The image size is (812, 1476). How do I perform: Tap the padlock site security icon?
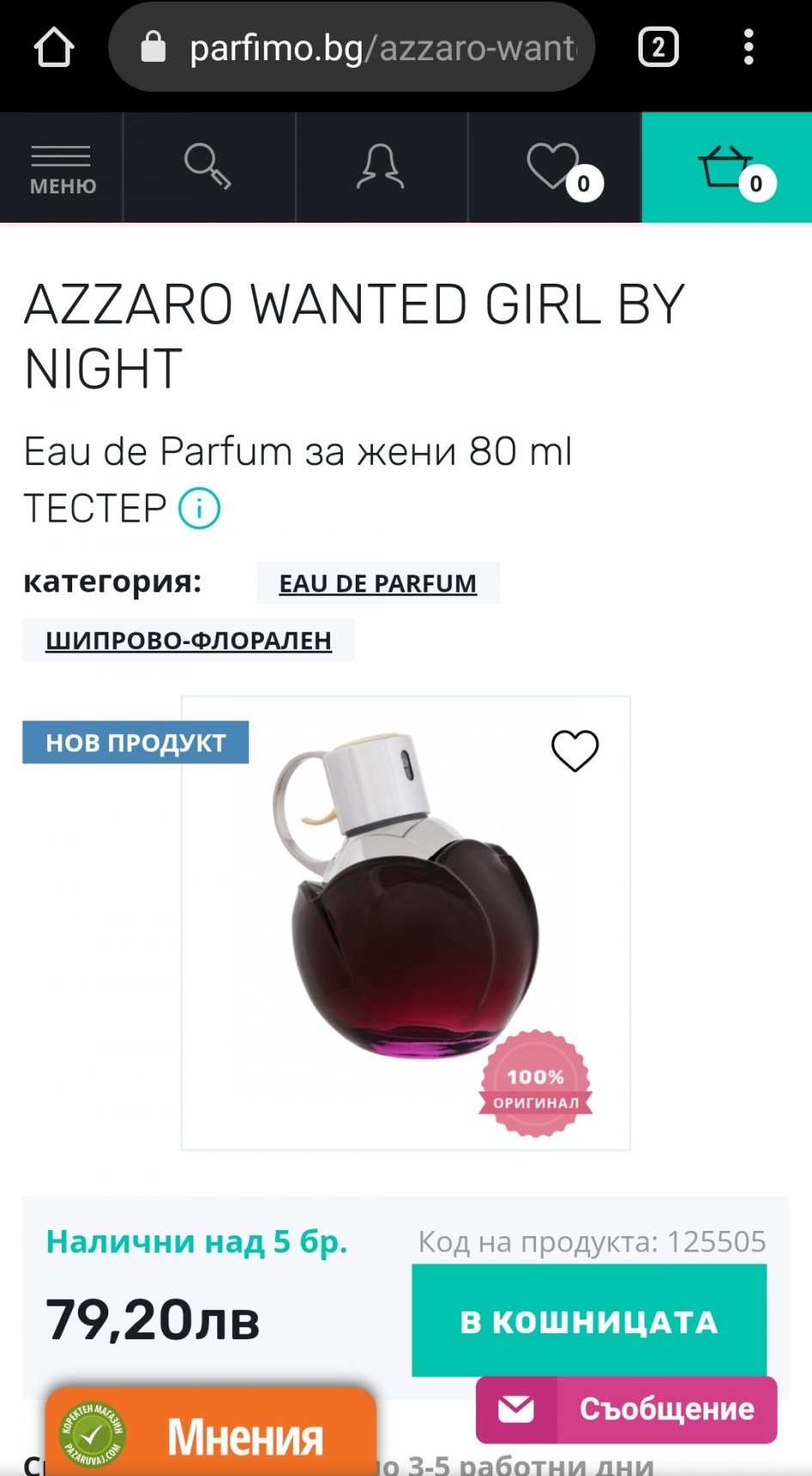click(x=153, y=47)
